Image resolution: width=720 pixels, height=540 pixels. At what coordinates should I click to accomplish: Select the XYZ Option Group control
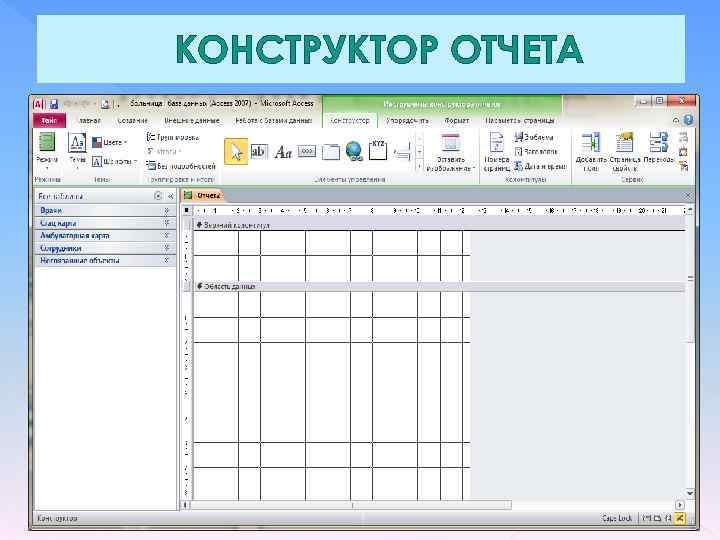point(378,150)
